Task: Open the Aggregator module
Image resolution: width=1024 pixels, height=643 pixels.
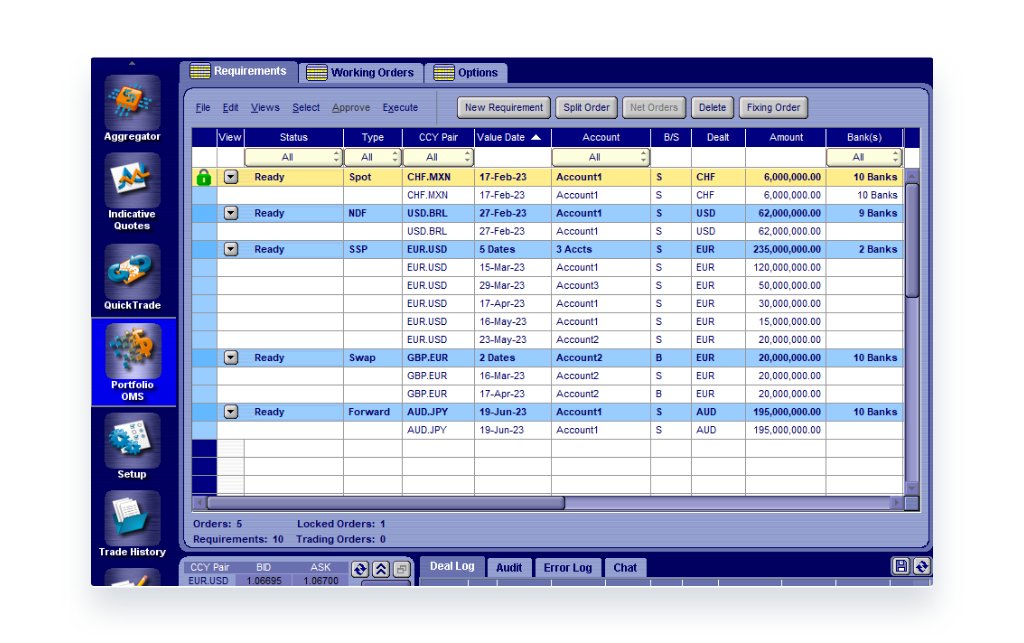Action: tap(132, 103)
